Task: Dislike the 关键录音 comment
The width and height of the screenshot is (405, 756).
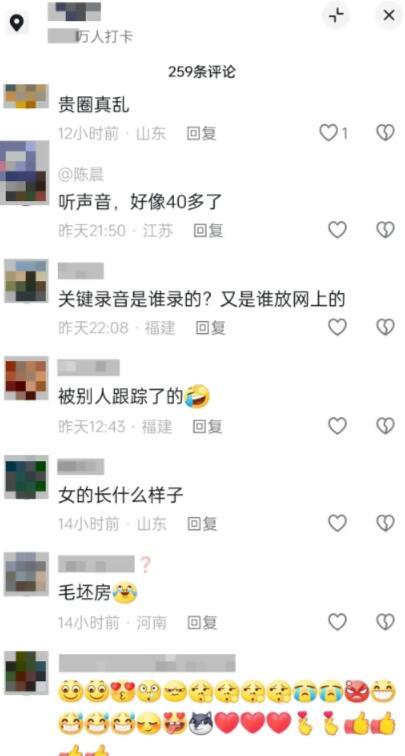Action: click(x=385, y=327)
